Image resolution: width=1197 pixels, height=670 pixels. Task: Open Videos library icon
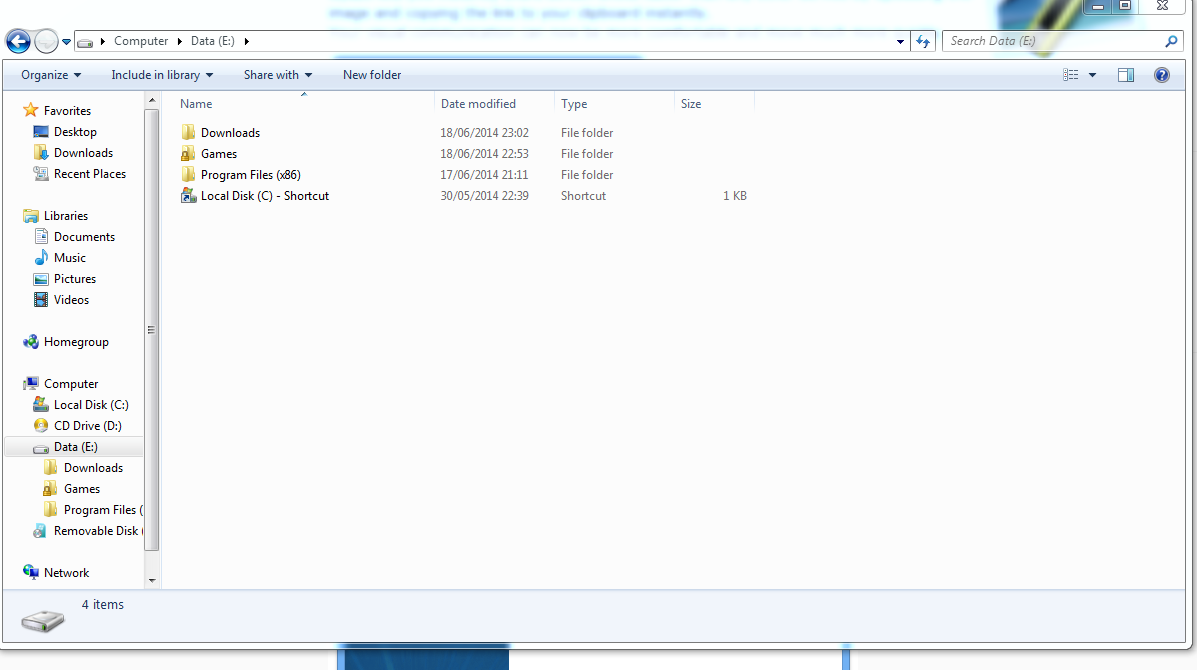(x=41, y=300)
